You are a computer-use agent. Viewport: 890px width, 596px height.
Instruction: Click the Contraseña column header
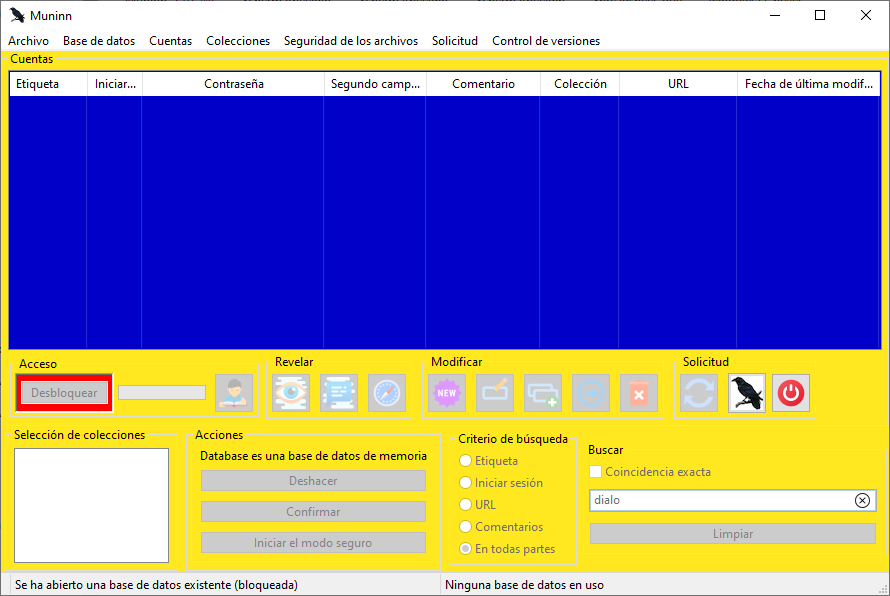click(234, 84)
